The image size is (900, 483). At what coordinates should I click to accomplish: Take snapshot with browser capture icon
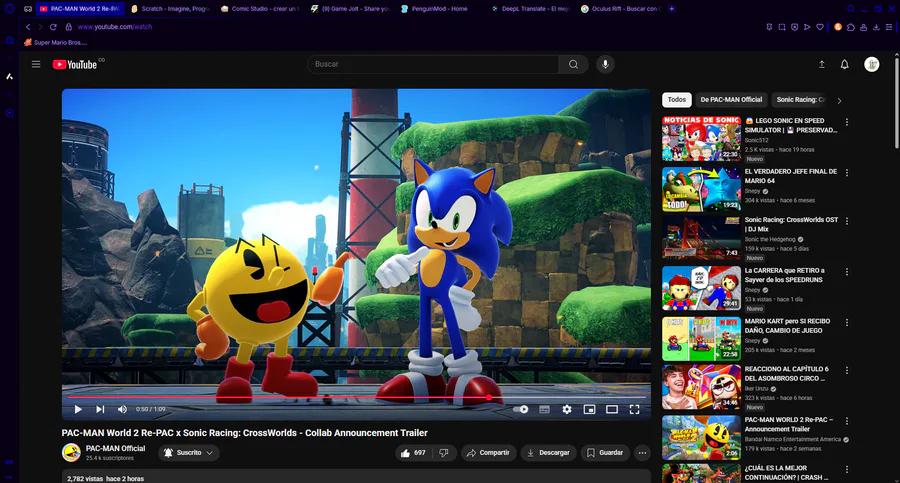[x=782, y=27]
